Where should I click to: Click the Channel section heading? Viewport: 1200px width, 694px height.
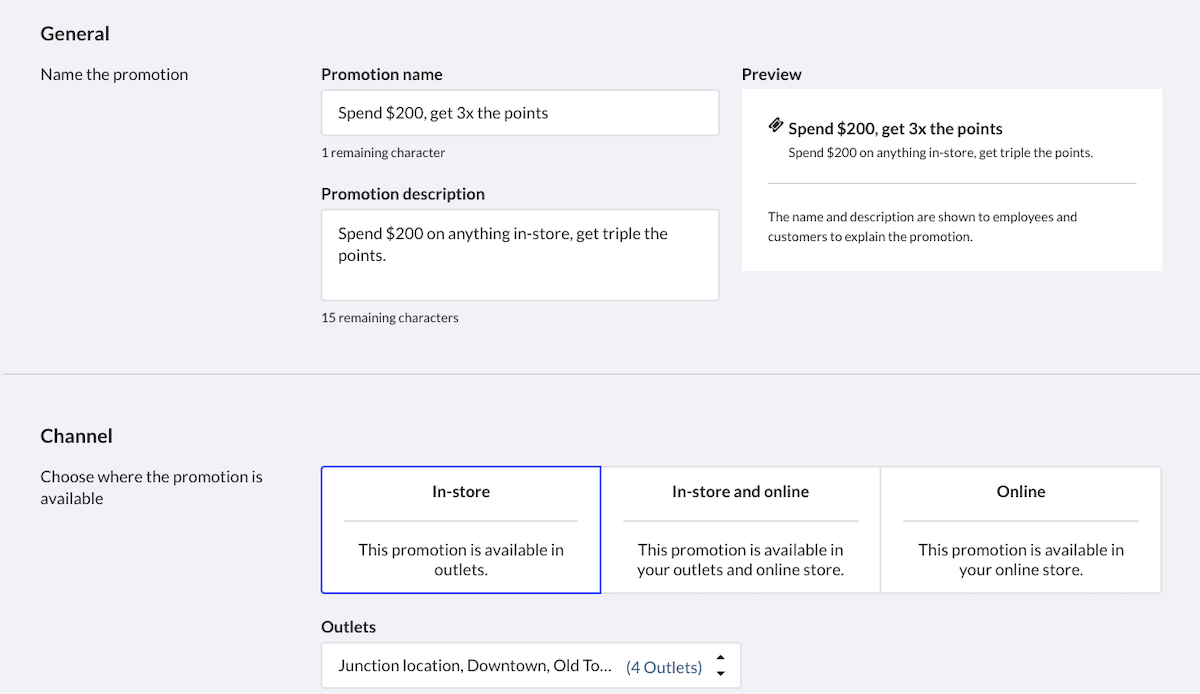[76, 436]
